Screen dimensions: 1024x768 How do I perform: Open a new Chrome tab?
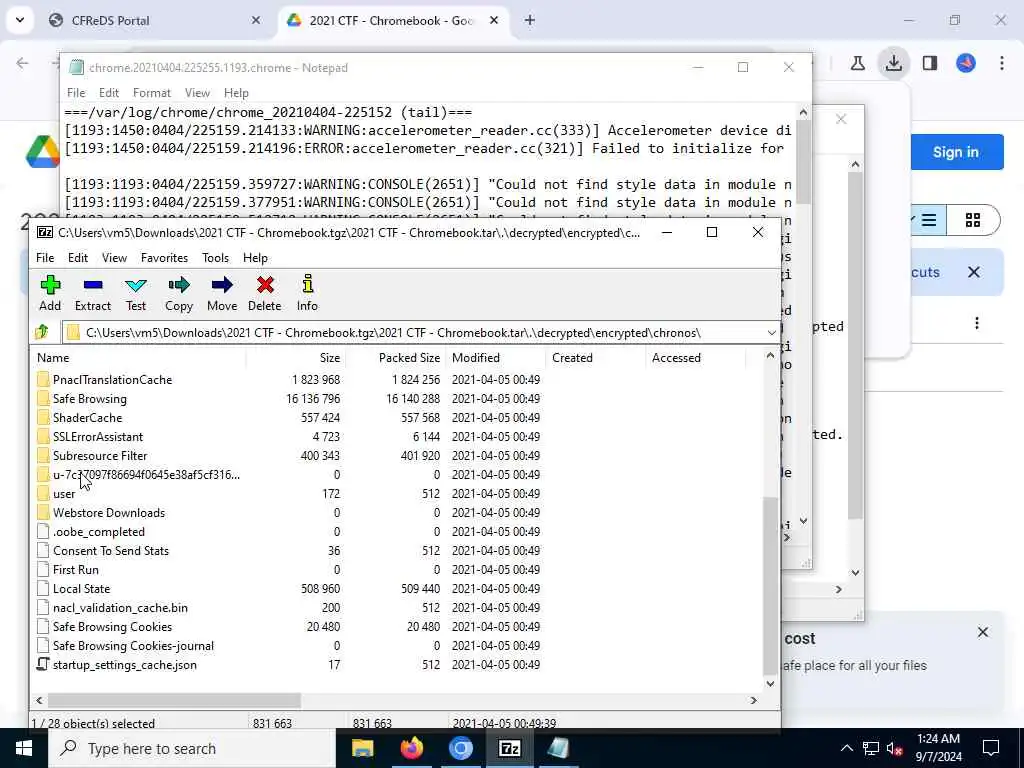[x=530, y=20]
